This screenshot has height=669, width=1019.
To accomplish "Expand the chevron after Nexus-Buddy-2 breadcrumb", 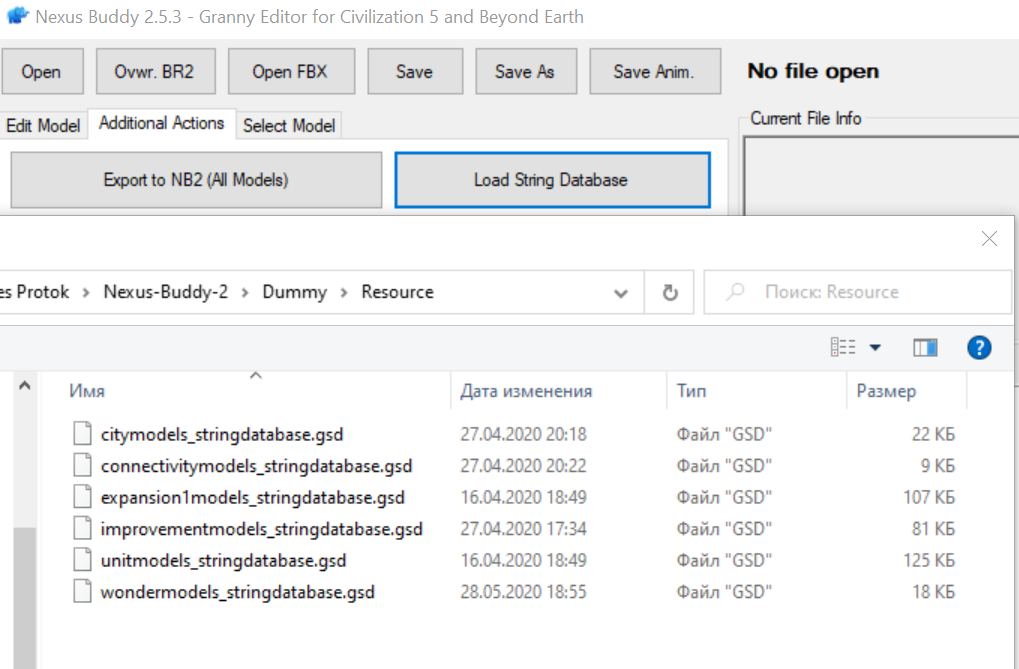I will pyautogui.click(x=245, y=293).
